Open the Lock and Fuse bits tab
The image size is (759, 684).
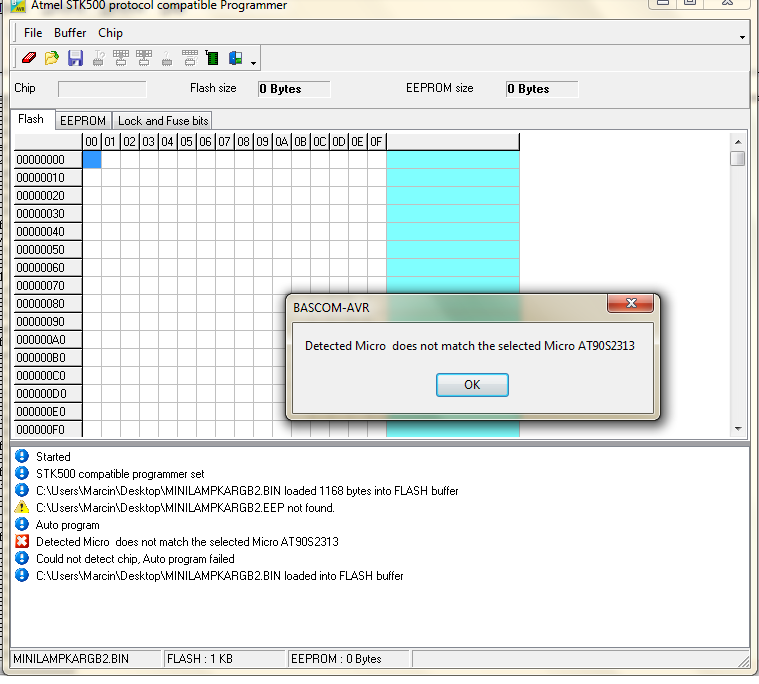(x=163, y=121)
